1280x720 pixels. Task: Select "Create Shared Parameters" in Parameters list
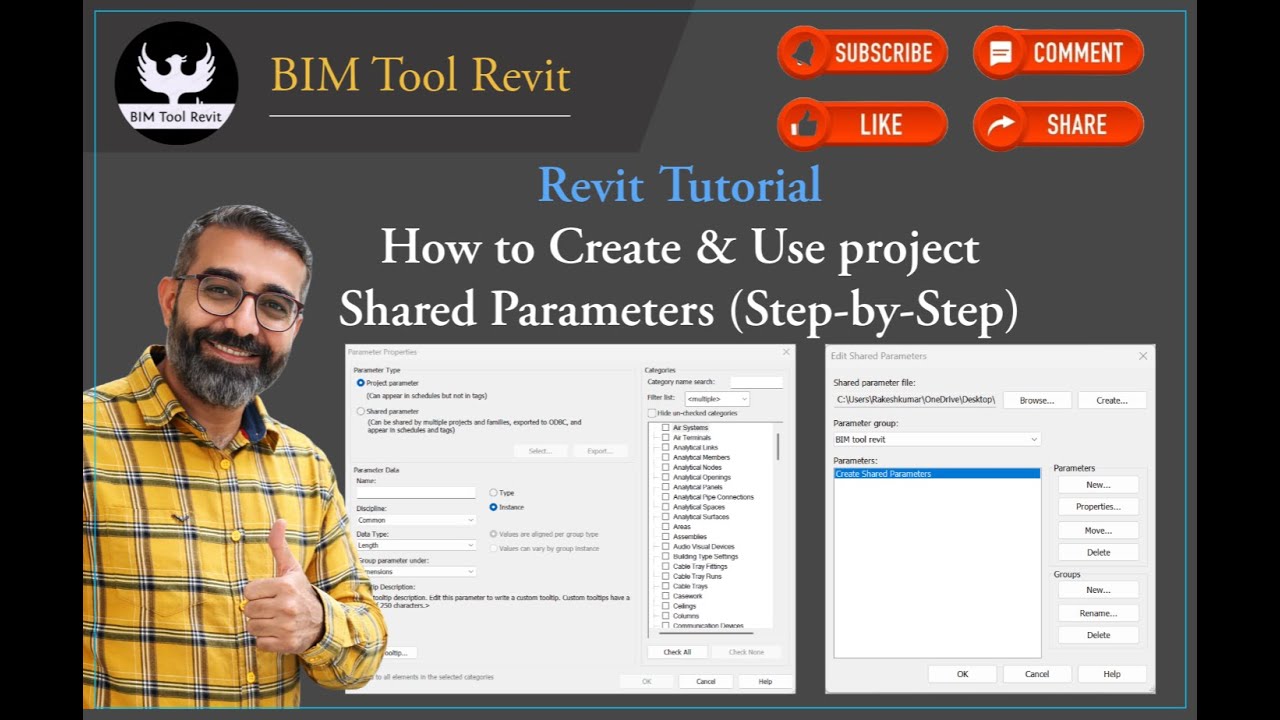point(937,474)
